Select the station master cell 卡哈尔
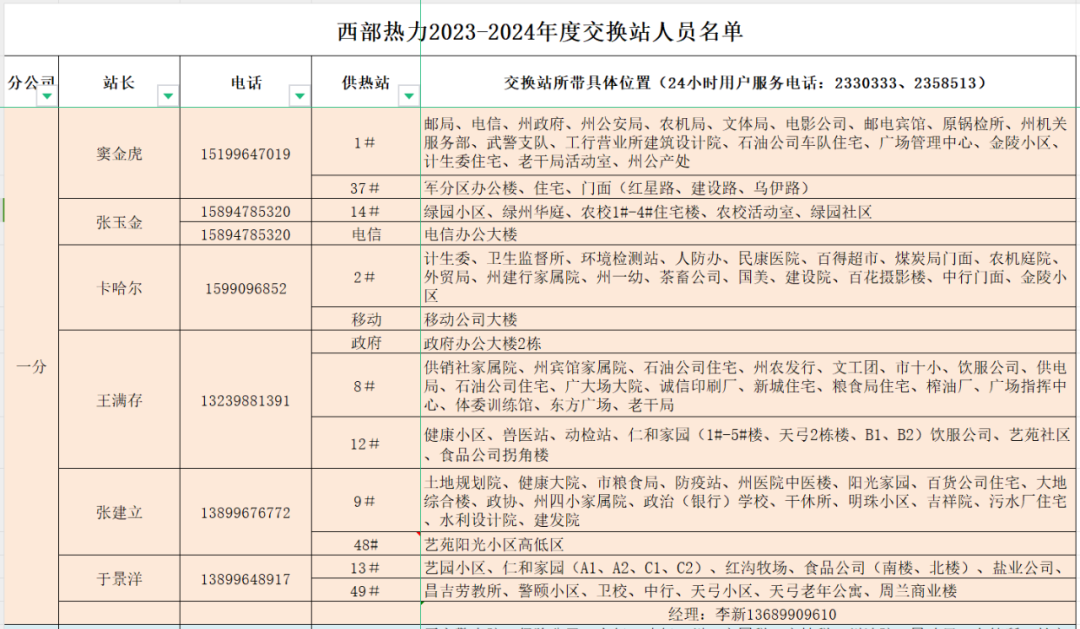The height and width of the screenshot is (629, 1080). [x=119, y=288]
